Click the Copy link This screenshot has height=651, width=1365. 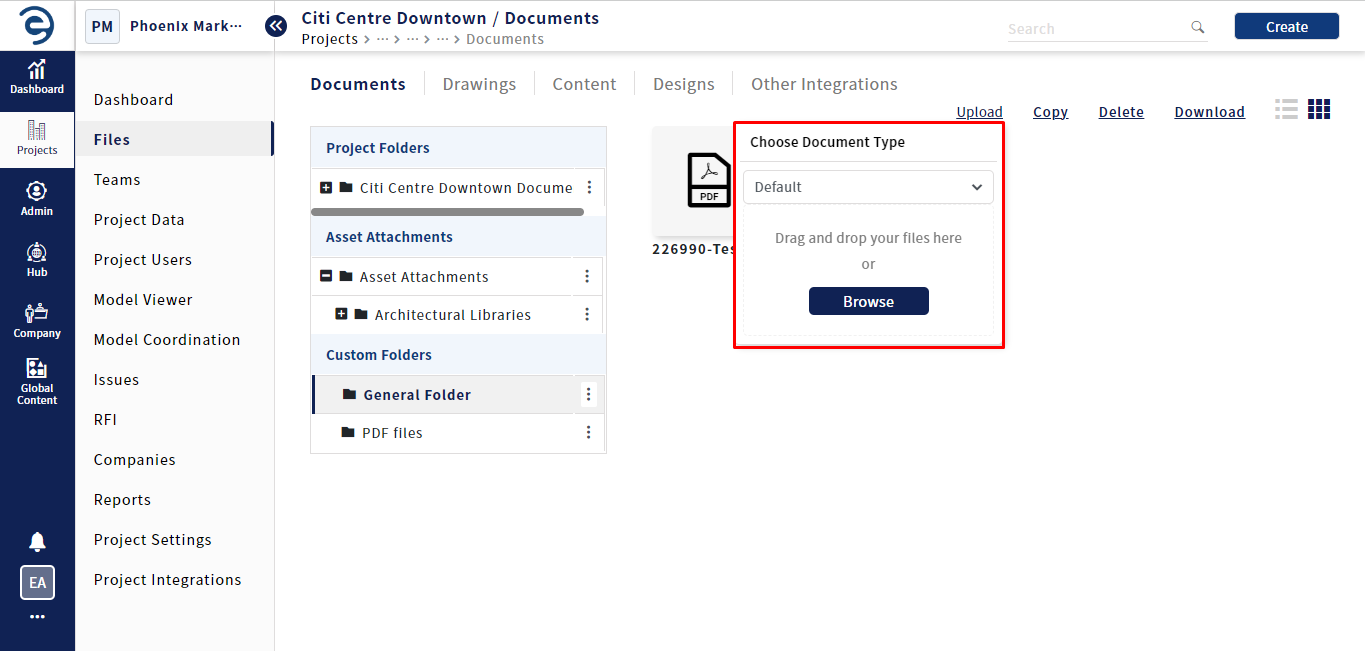1050,112
